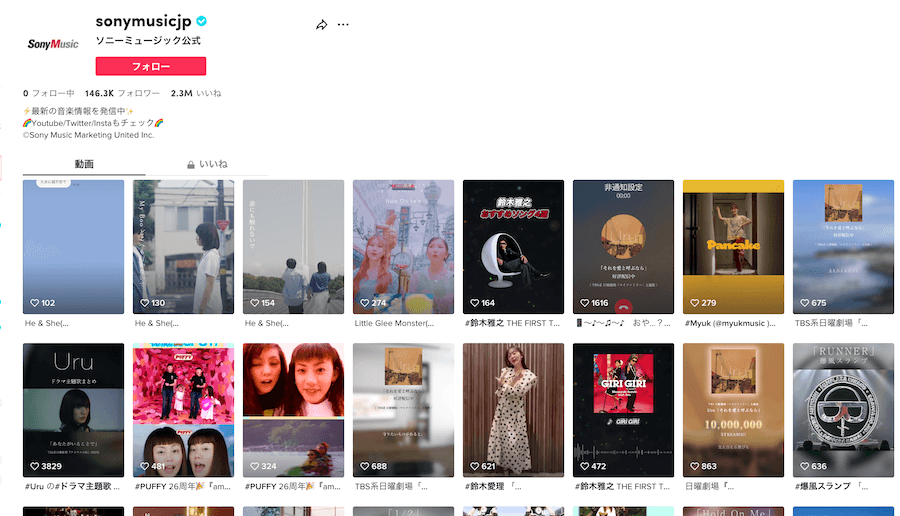900x516 pixels.
Task: Click the ©Sony Music Marketing United Inc. line
Action: point(88,135)
